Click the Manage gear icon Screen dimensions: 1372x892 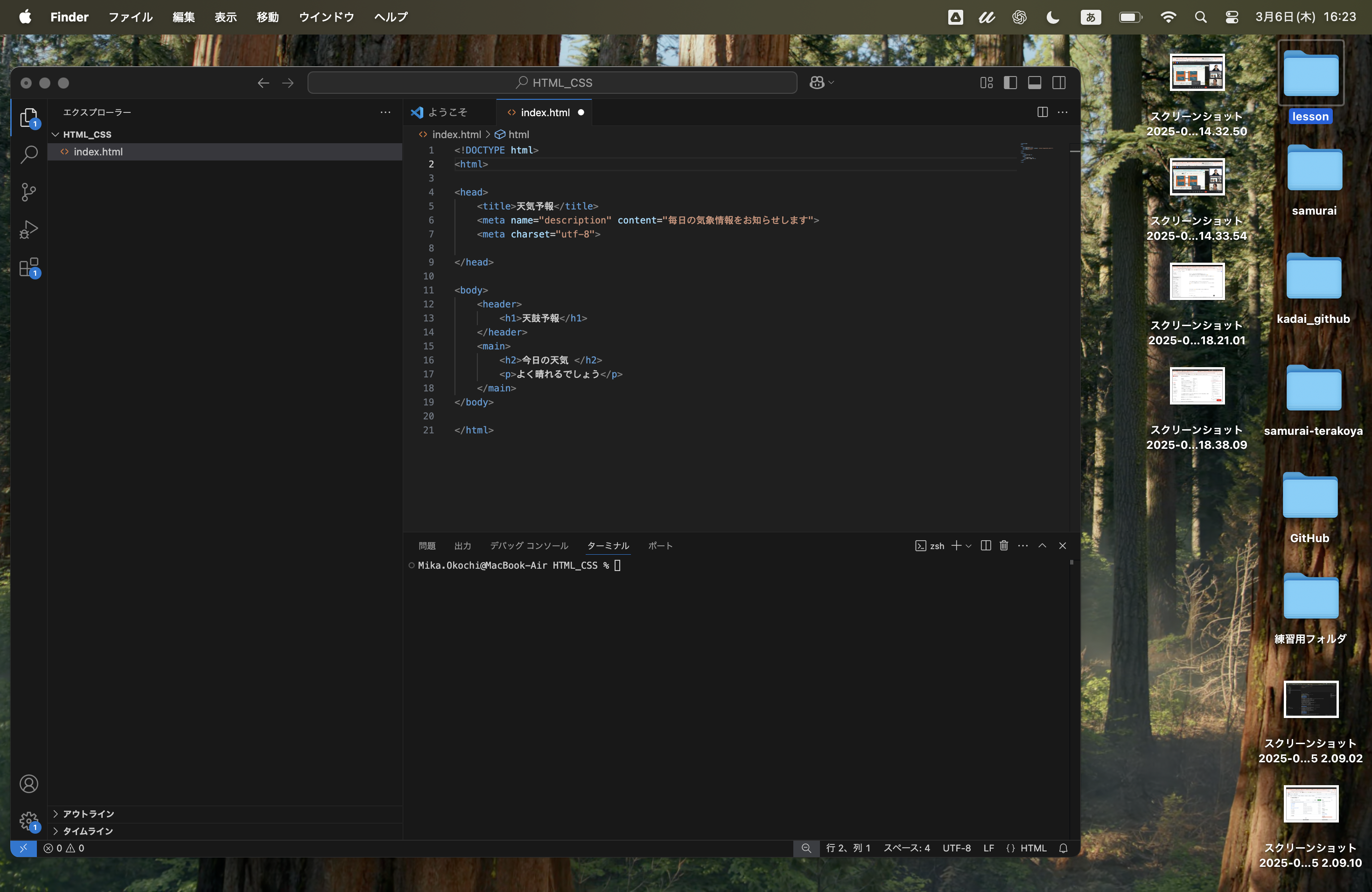(29, 821)
